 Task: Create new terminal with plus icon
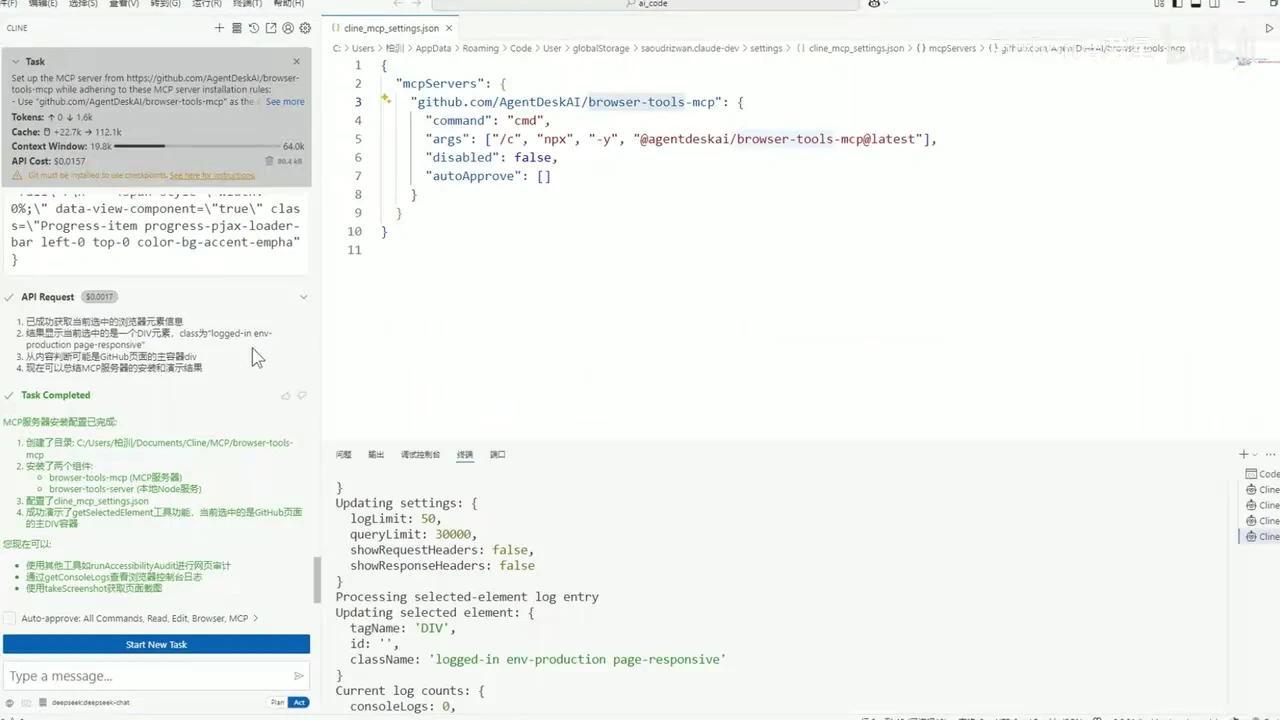point(1244,454)
